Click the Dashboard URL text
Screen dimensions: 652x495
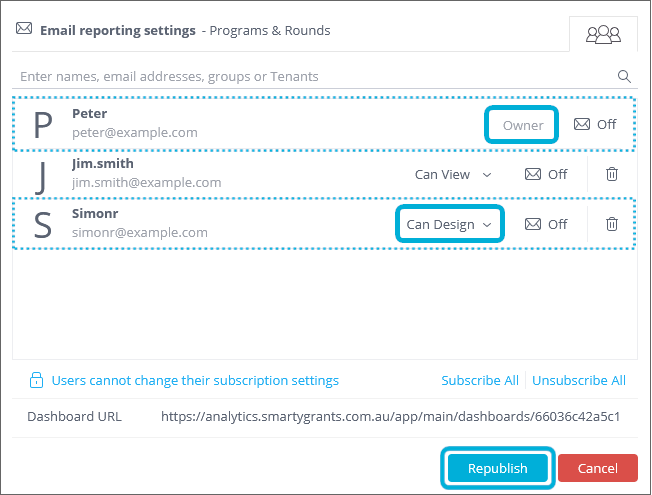click(x=390, y=416)
